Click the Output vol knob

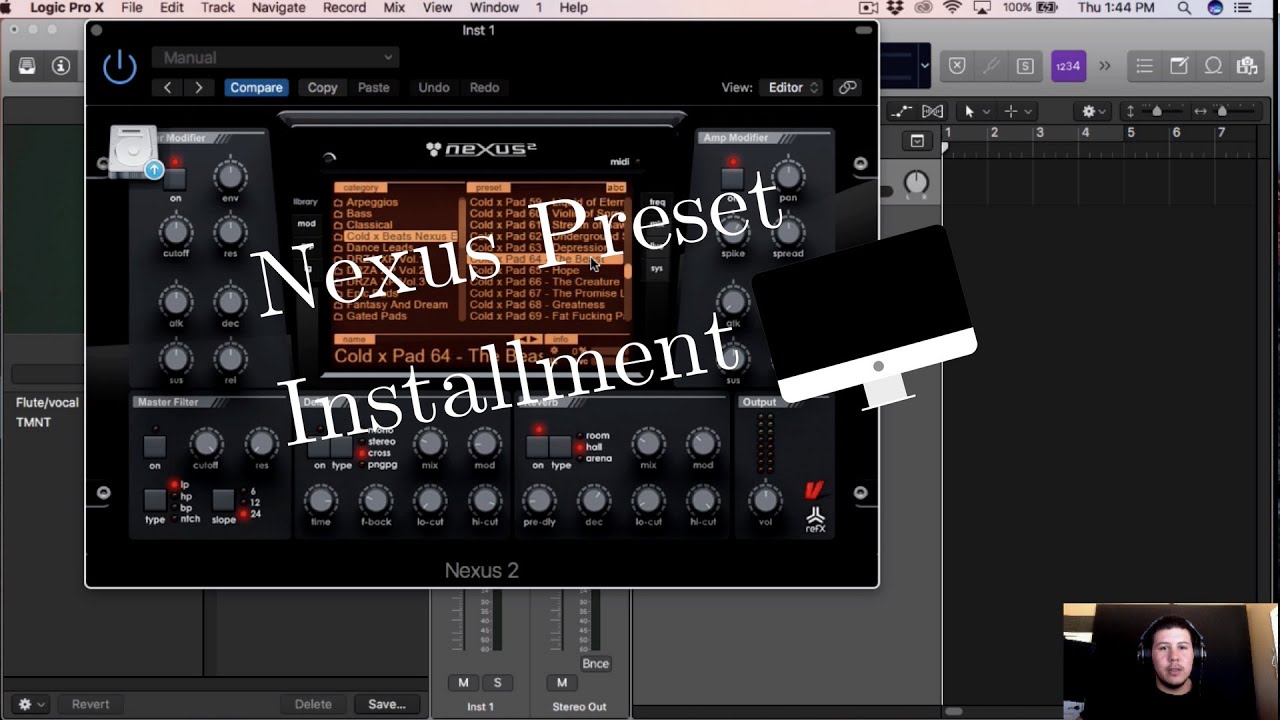tap(765, 499)
